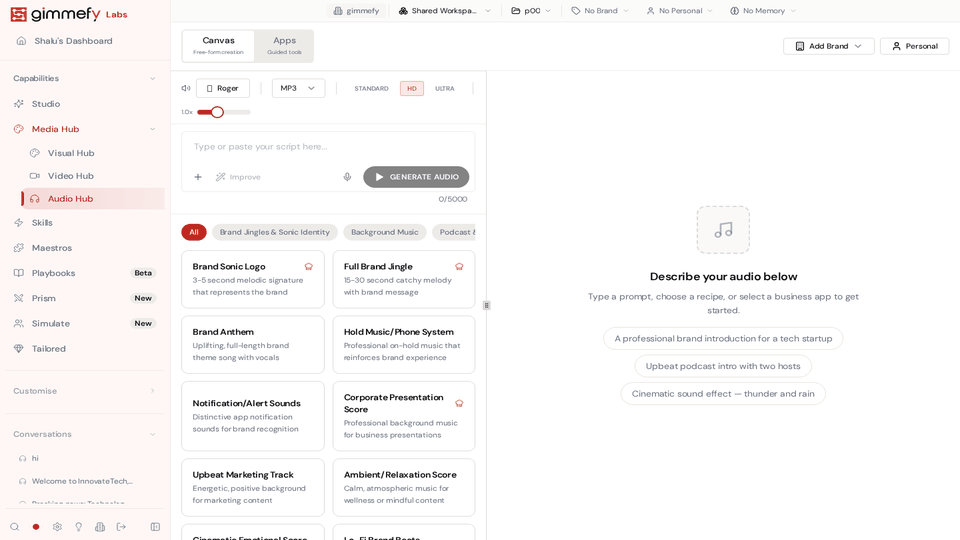The height and width of the screenshot is (540, 960).
Task: Click the playback speed slider
Action: [224, 112]
